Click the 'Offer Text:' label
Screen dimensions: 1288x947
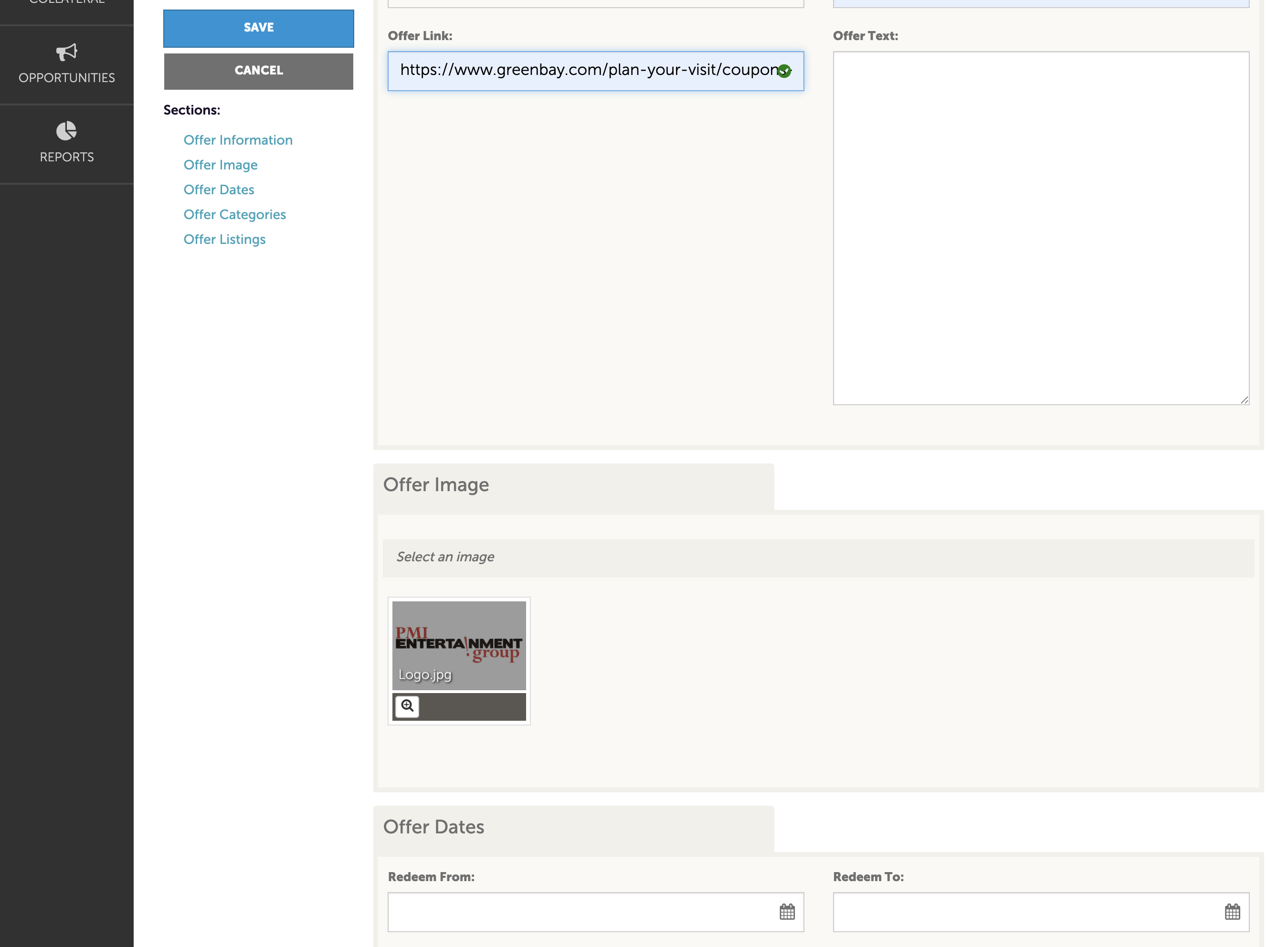[x=866, y=36]
